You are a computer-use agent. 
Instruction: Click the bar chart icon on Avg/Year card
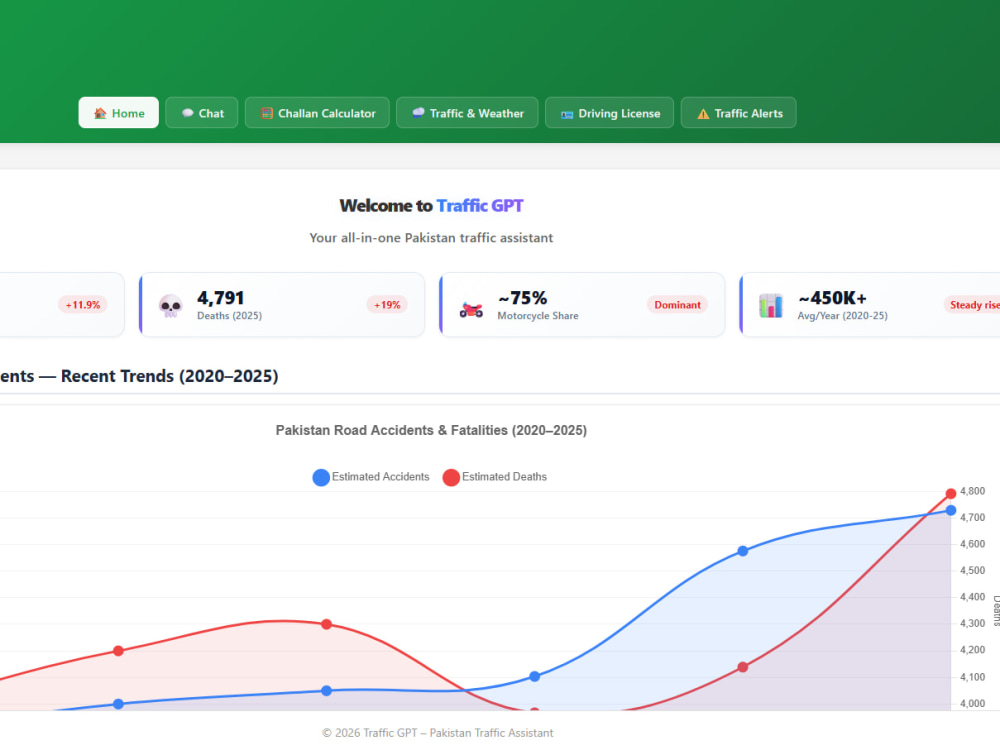point(771,306)
